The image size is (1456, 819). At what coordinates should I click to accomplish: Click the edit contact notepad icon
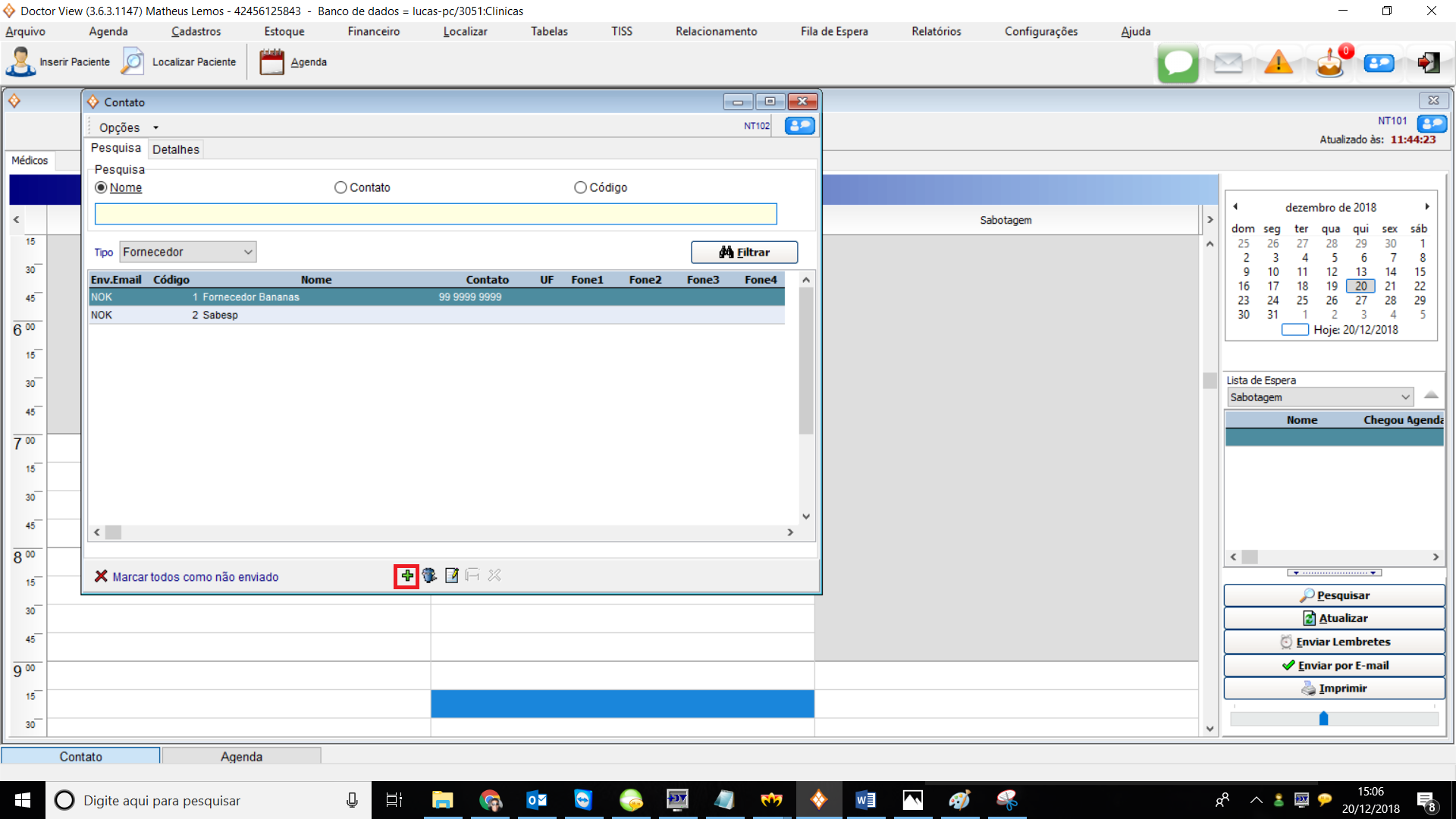point(451,576)
